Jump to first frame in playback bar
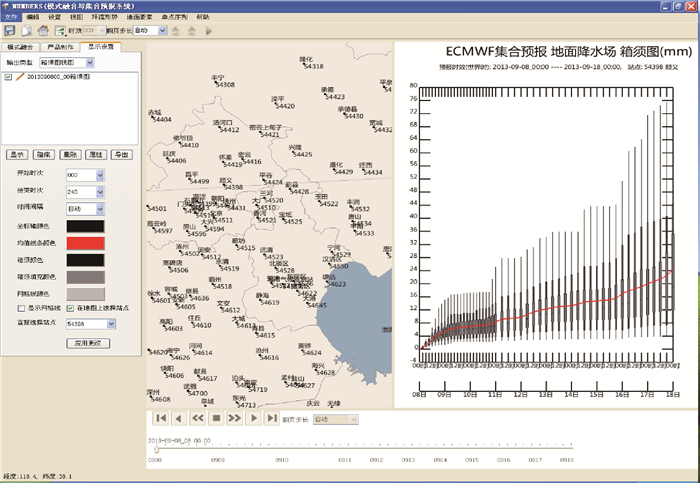Viewport: 700px width, 483px height. pos(159,418)
